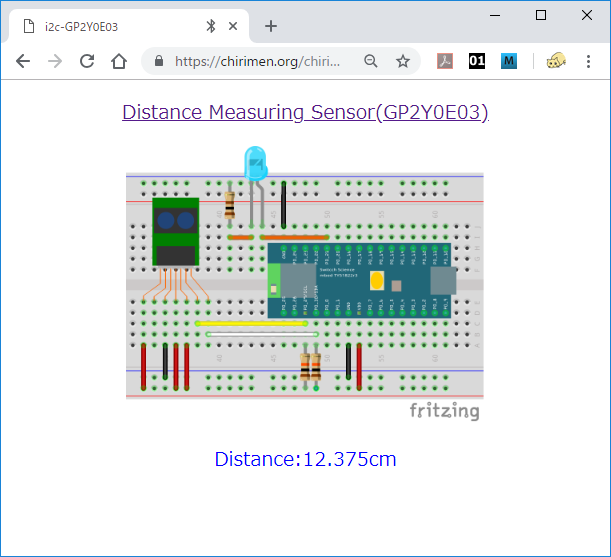The image size is (611, 557).
Task: Close the i2c-GP2Y0E03 tab
Action: pos(234,26)
